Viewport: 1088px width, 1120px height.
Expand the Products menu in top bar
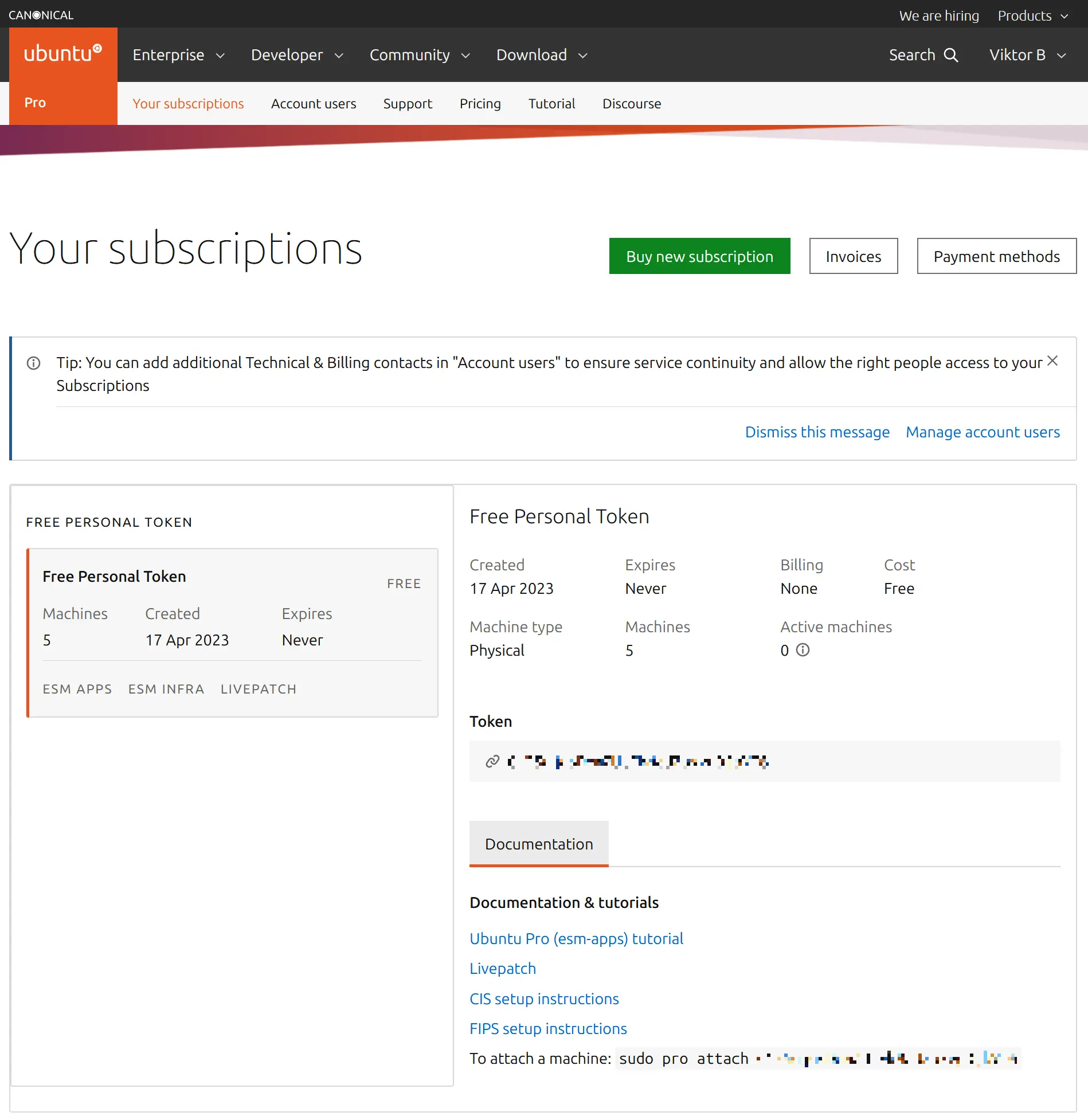1032,15
